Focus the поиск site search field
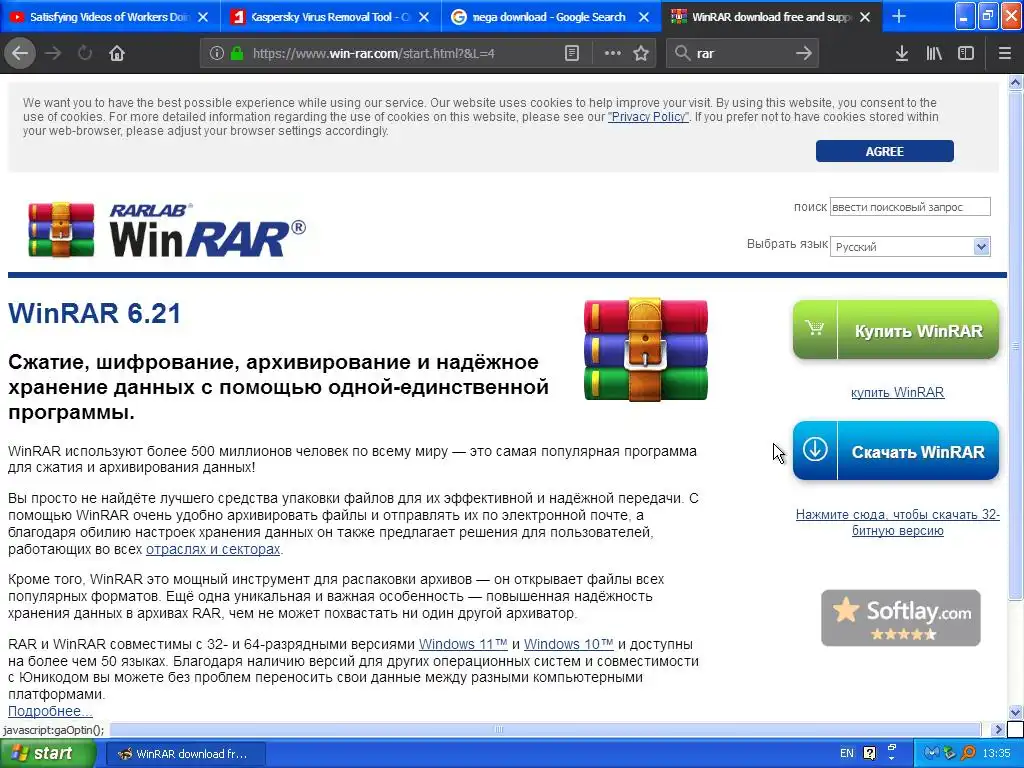This screenshot has width=1024, height=768. (x=910, y=206)
